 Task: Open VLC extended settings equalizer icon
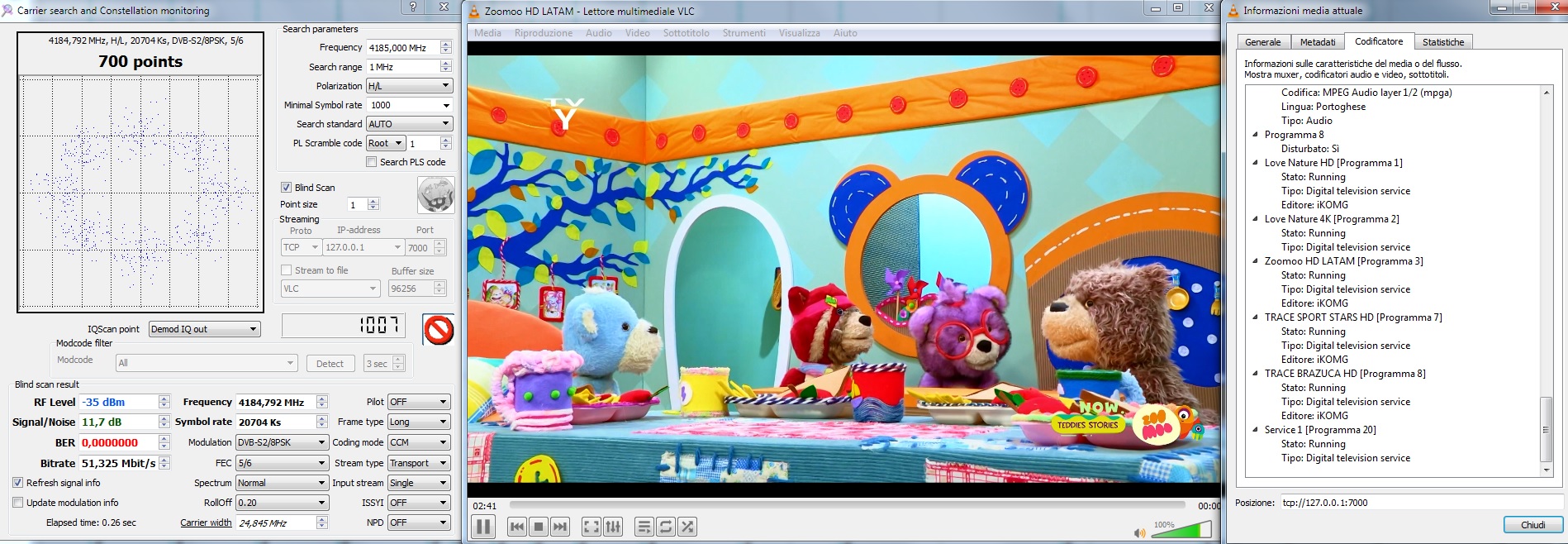(x=613, y=527)
